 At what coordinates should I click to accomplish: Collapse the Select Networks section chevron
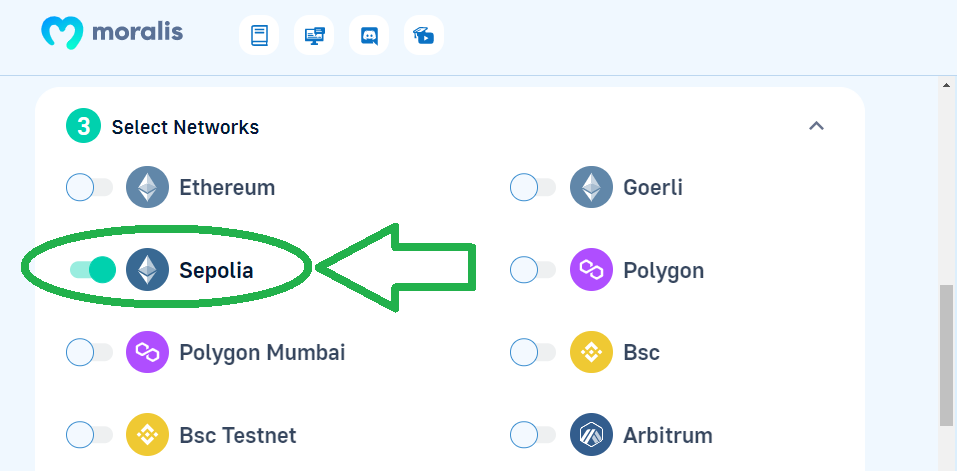tap(816, 126)
